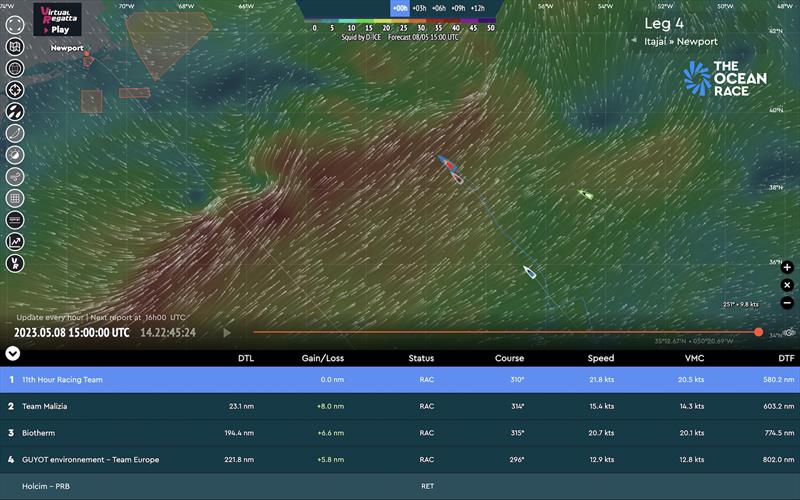800x500 pixels.
Task: Click the wind speed color legend bar
Action: [x=400, y=20]
